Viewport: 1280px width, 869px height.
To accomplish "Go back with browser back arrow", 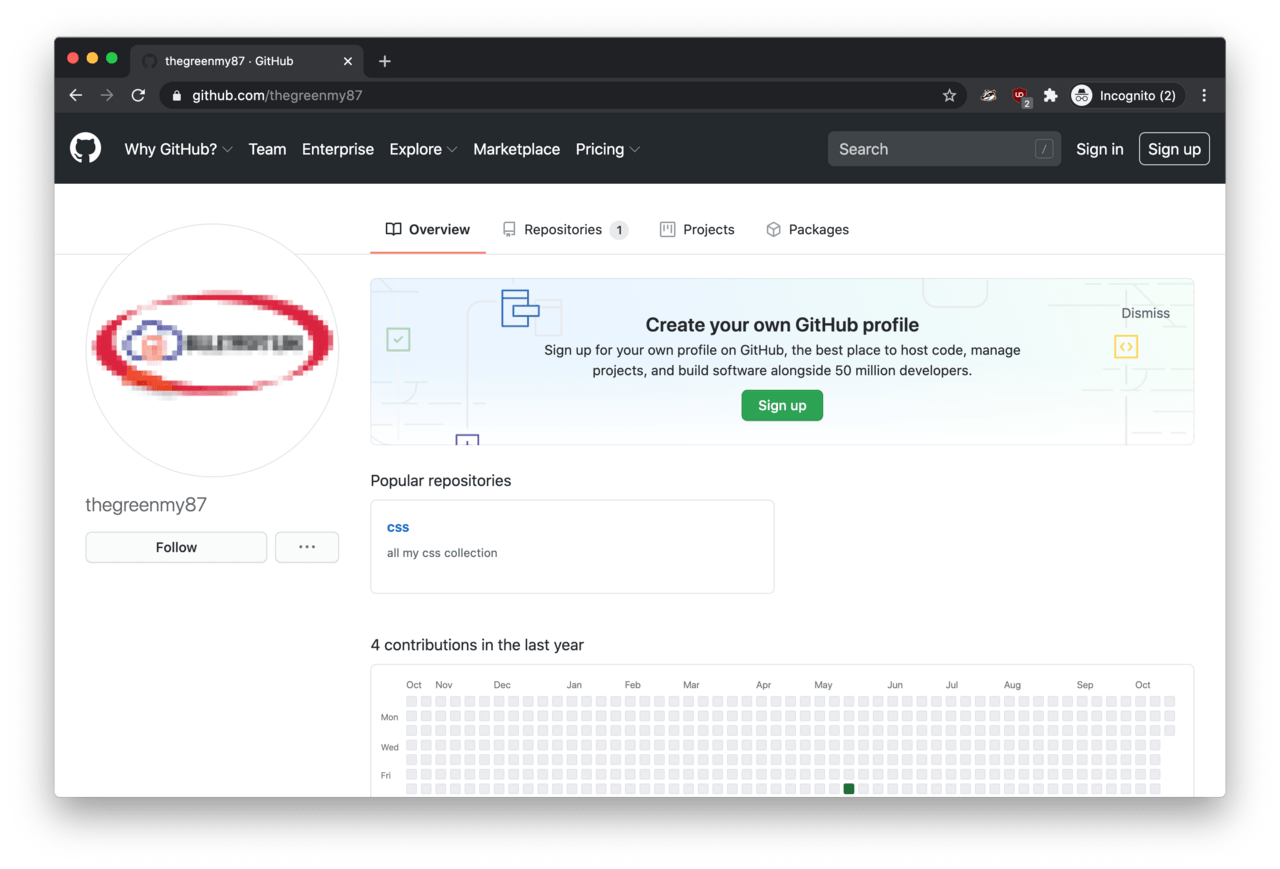I will pos(76,95).
